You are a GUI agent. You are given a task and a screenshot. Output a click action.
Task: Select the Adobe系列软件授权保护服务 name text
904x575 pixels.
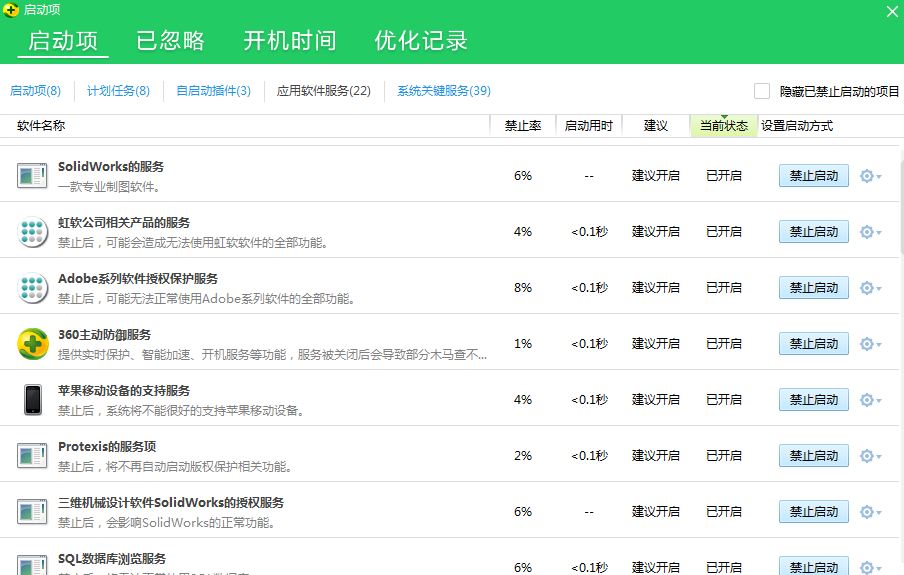138,279
